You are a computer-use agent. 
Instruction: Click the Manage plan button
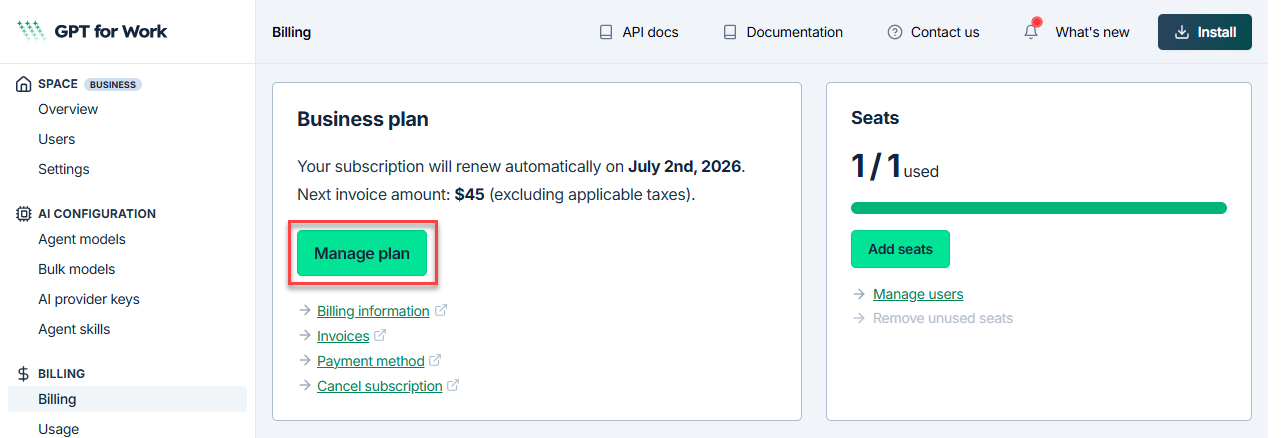click(x=362, y=254)
